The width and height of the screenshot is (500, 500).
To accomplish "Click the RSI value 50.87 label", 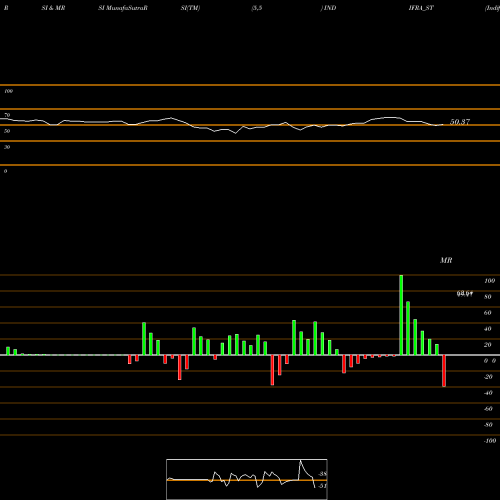I will pos(460,122).
